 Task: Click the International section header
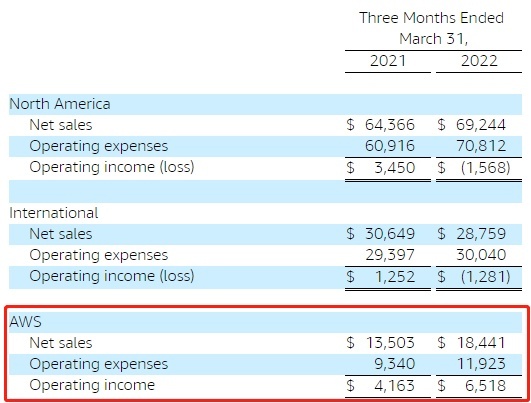[x=54, y=213]
